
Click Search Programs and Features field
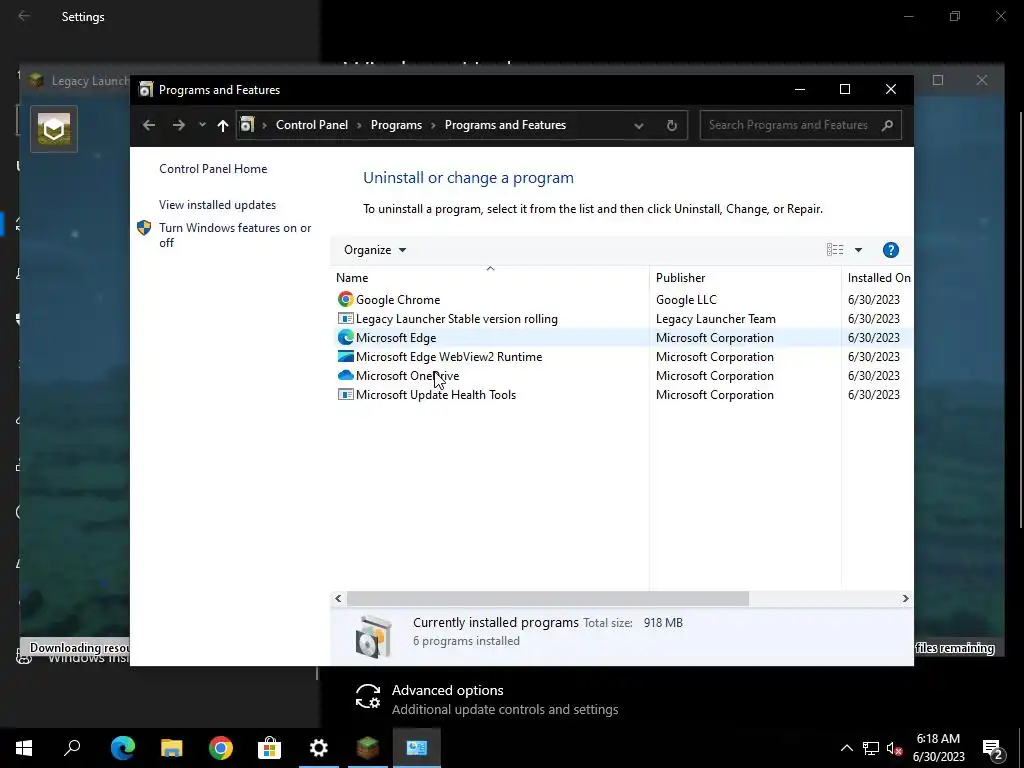(x=800, y=125)
